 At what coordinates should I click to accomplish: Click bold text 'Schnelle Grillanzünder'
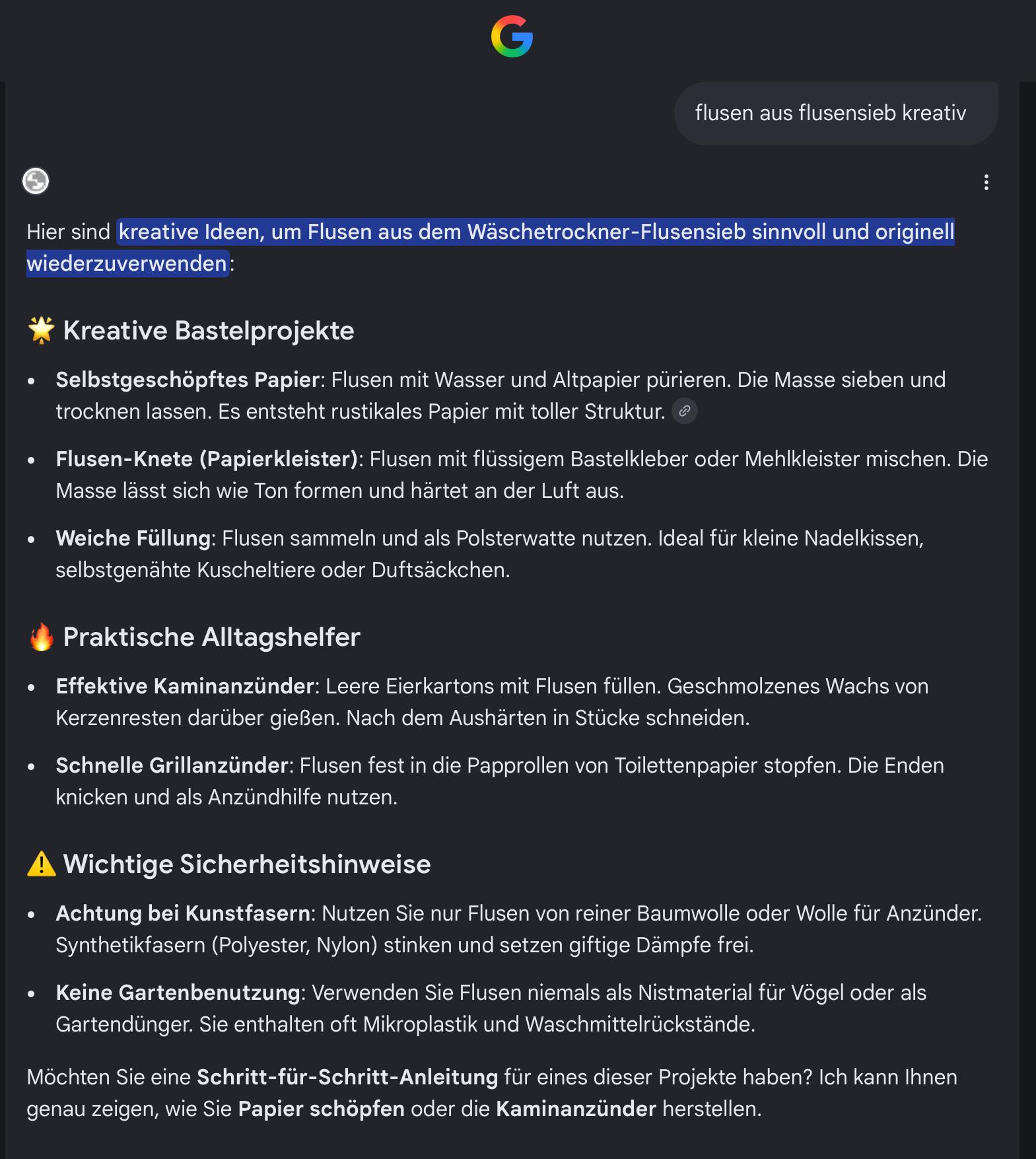point(172,765)
